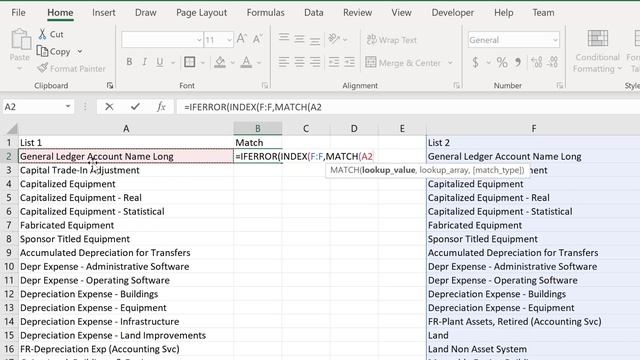Image resolution: width=640 pixels, height=360 pixels.
Task: Increase font size with larger A
Action: tap(241, 39)
